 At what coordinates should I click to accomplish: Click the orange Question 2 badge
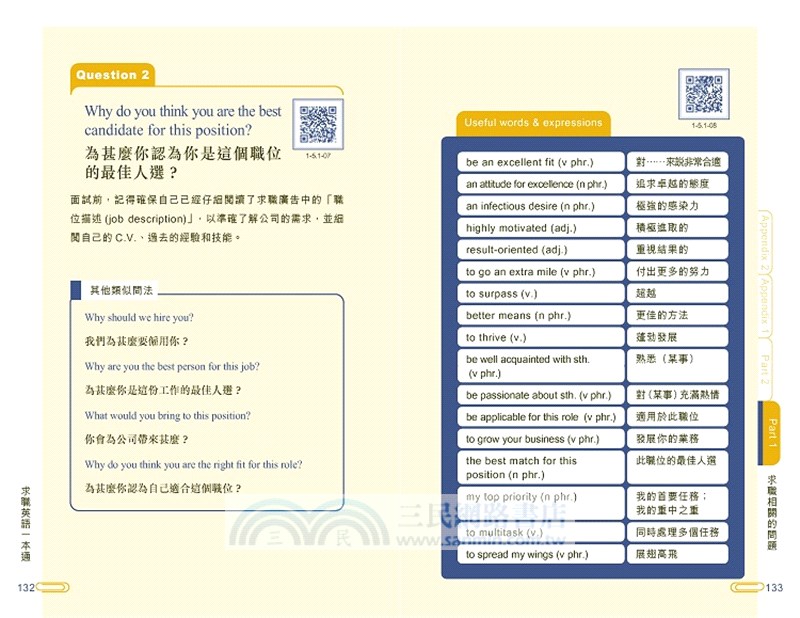[112, 74]
